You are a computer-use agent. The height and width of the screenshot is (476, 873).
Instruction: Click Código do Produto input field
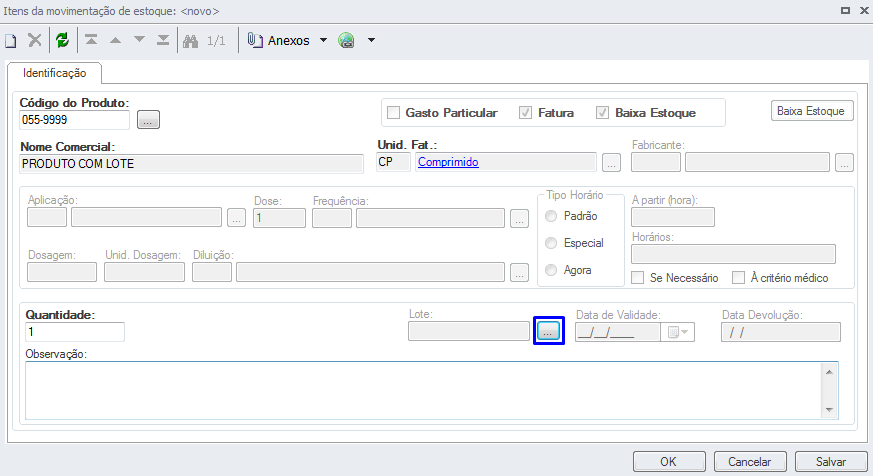74,120
